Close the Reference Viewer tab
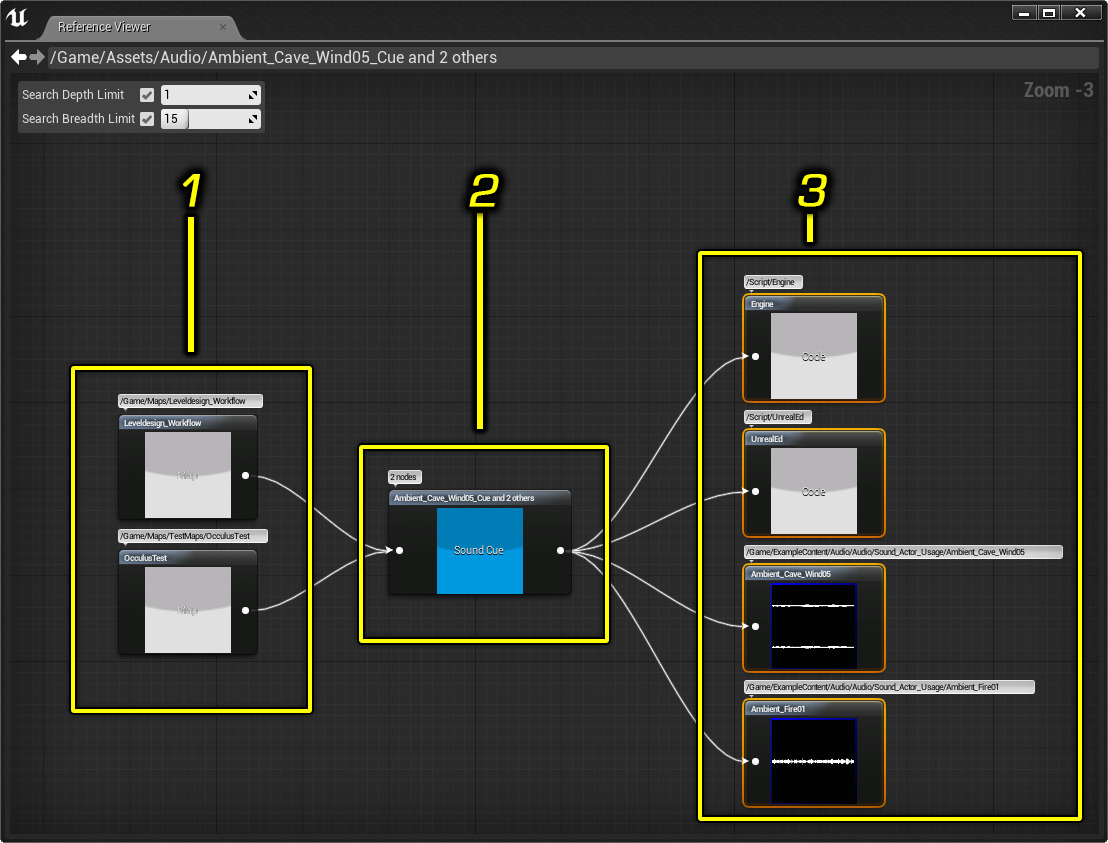Viewport: 1108px width, 843px height. [x=223, y=27]
